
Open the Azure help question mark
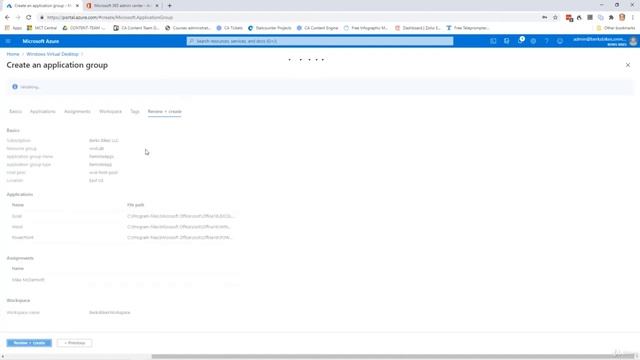(x=547, y=41)
